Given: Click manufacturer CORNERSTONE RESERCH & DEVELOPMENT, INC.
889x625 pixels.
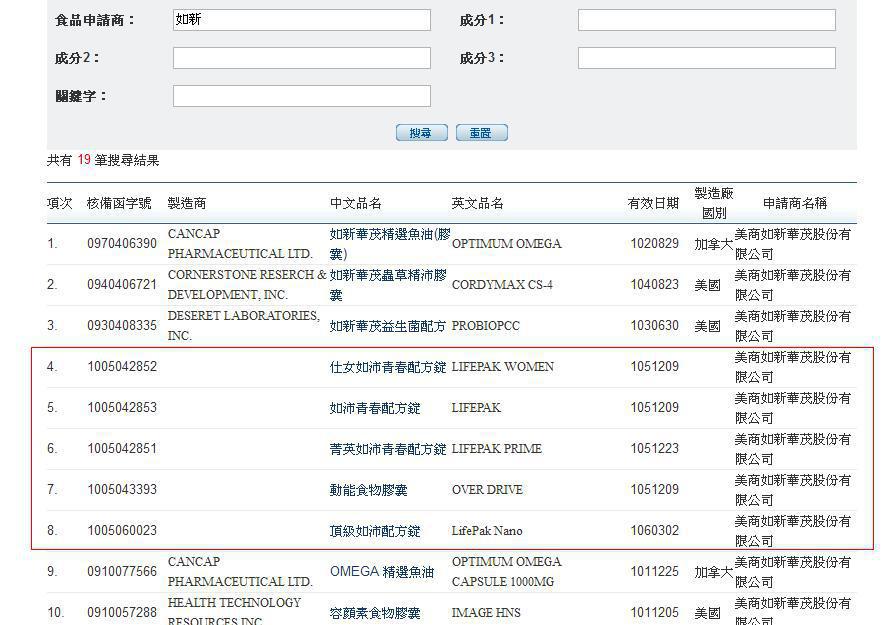Looking at the screenshot, I should pos(247,285).
